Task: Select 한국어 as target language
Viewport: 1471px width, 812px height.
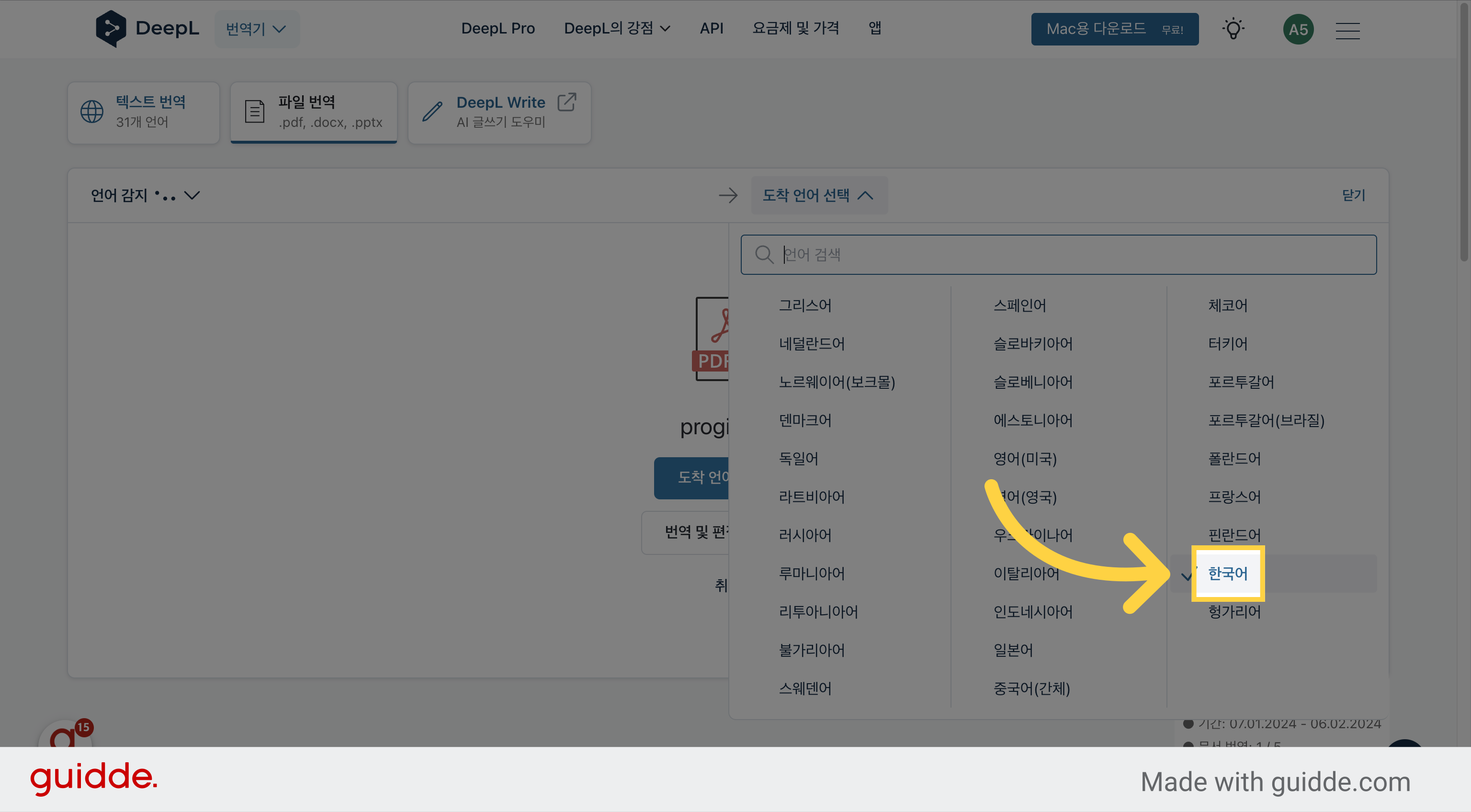Action: pos(1228,573)
